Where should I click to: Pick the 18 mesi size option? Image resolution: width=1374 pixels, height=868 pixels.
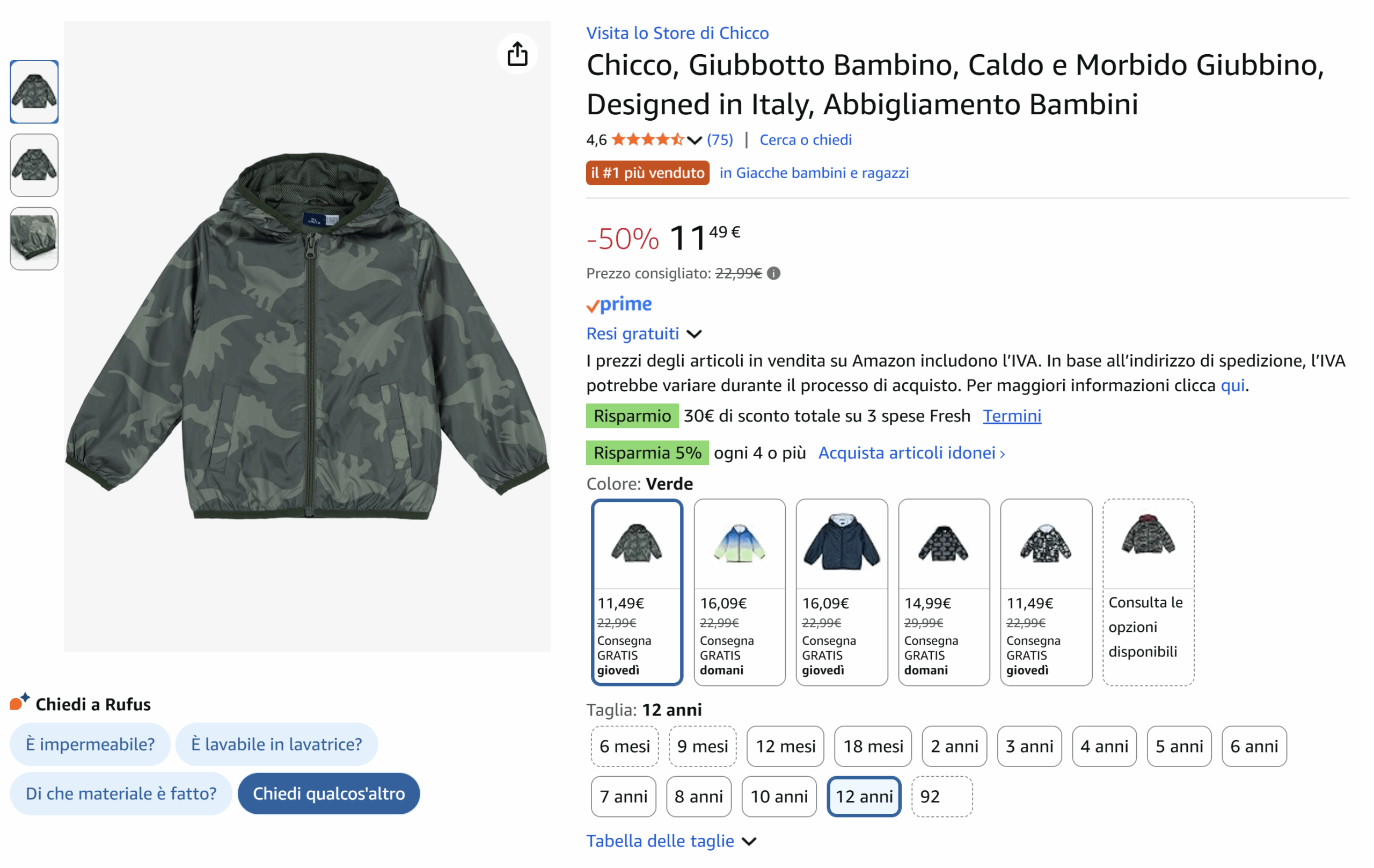(873, 746)
